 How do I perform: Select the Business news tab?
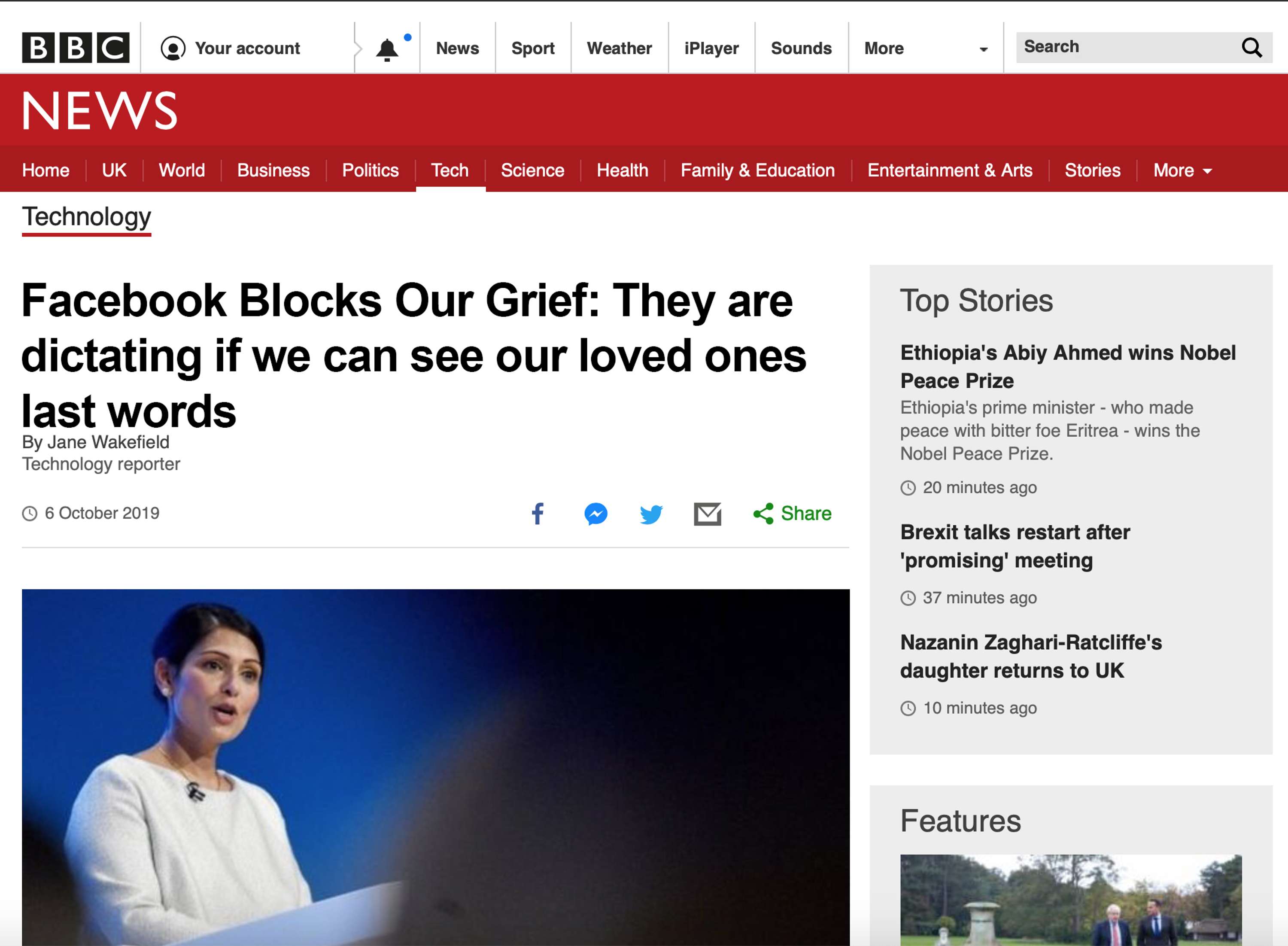point(273,170)
